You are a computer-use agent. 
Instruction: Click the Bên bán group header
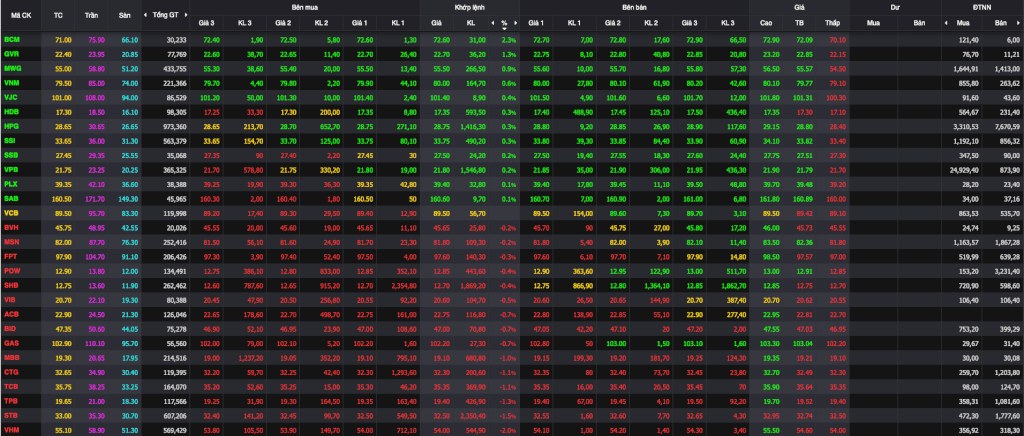[633, 7]
